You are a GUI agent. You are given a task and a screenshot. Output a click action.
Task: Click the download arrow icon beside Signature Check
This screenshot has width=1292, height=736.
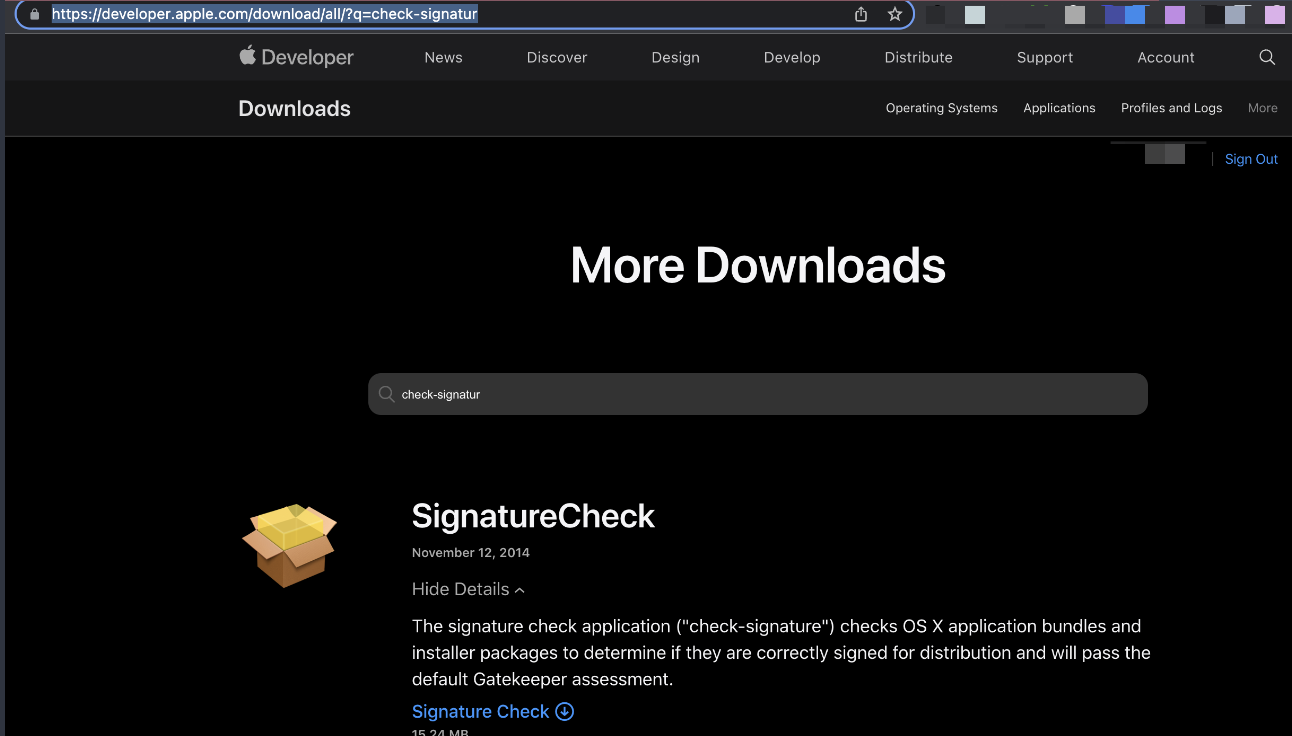point(565,712)
